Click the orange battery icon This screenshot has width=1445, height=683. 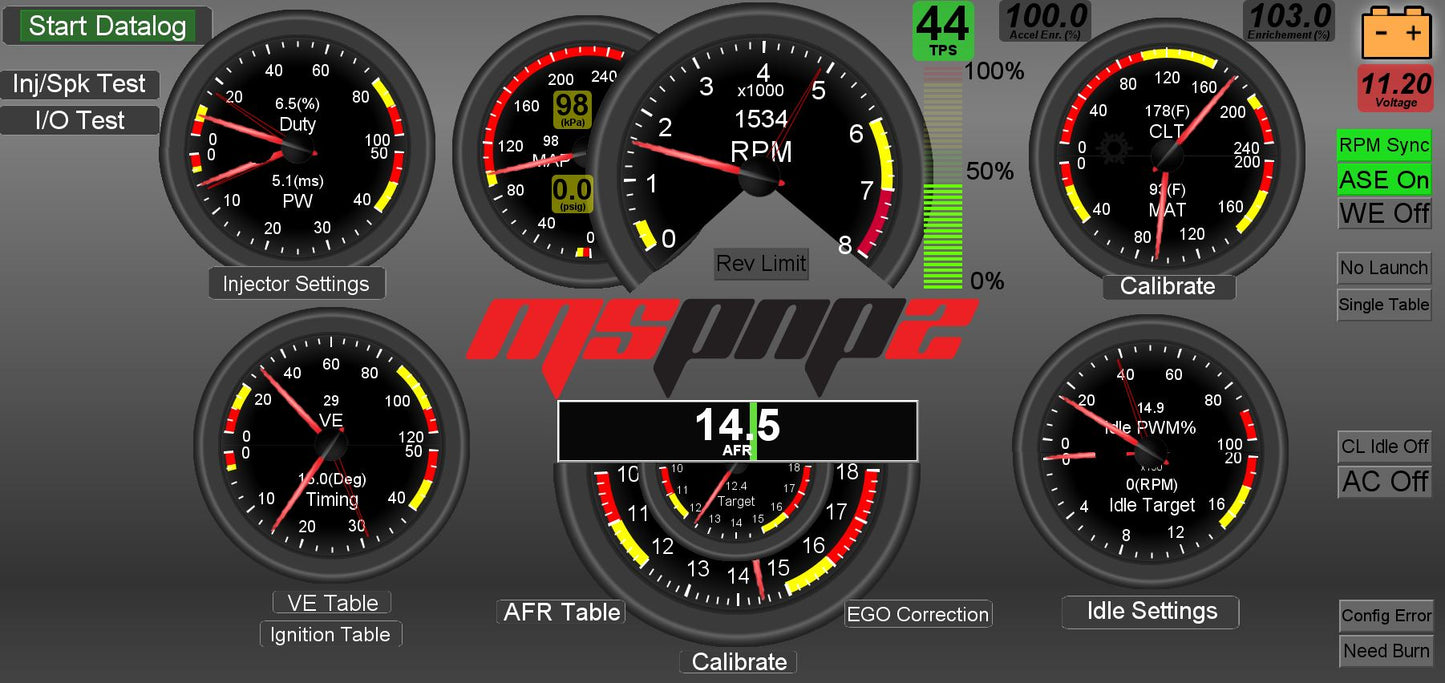[1396, 32]
